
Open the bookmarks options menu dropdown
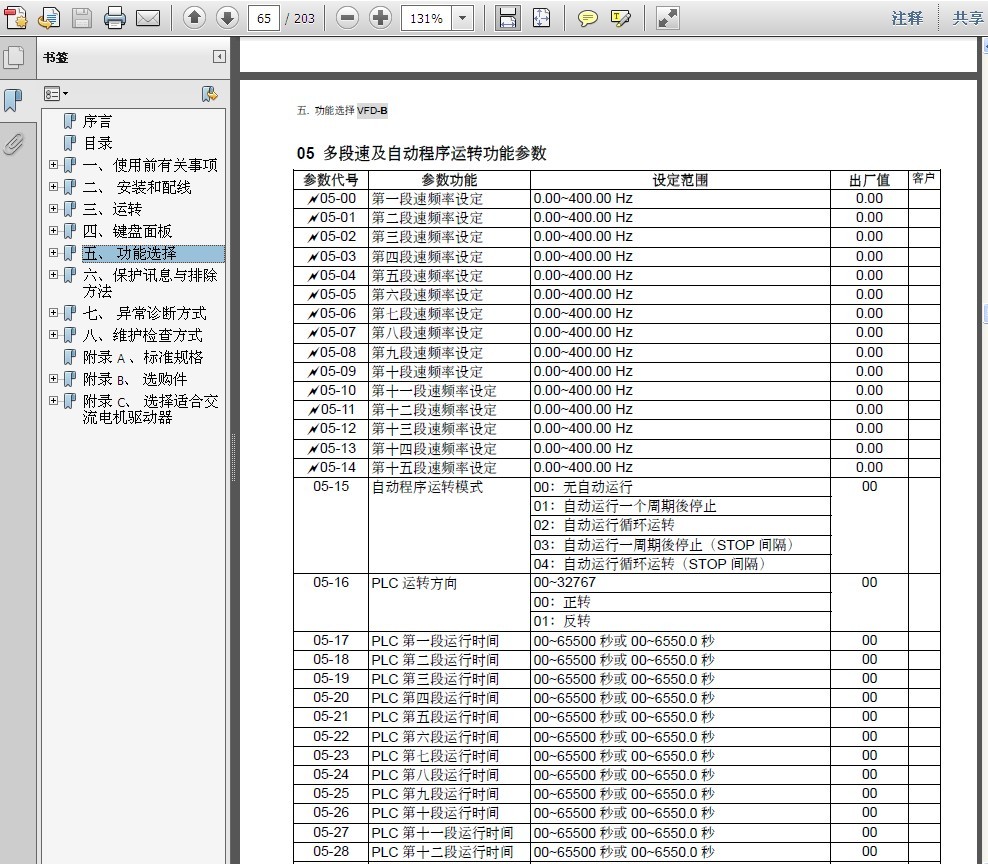(56, 94)
